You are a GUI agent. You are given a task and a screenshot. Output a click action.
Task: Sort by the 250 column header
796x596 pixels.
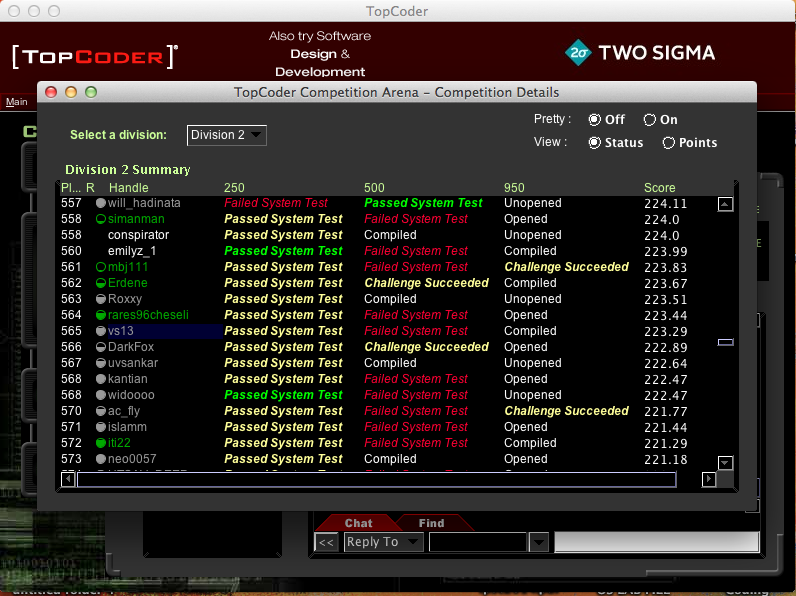point(234,188)
